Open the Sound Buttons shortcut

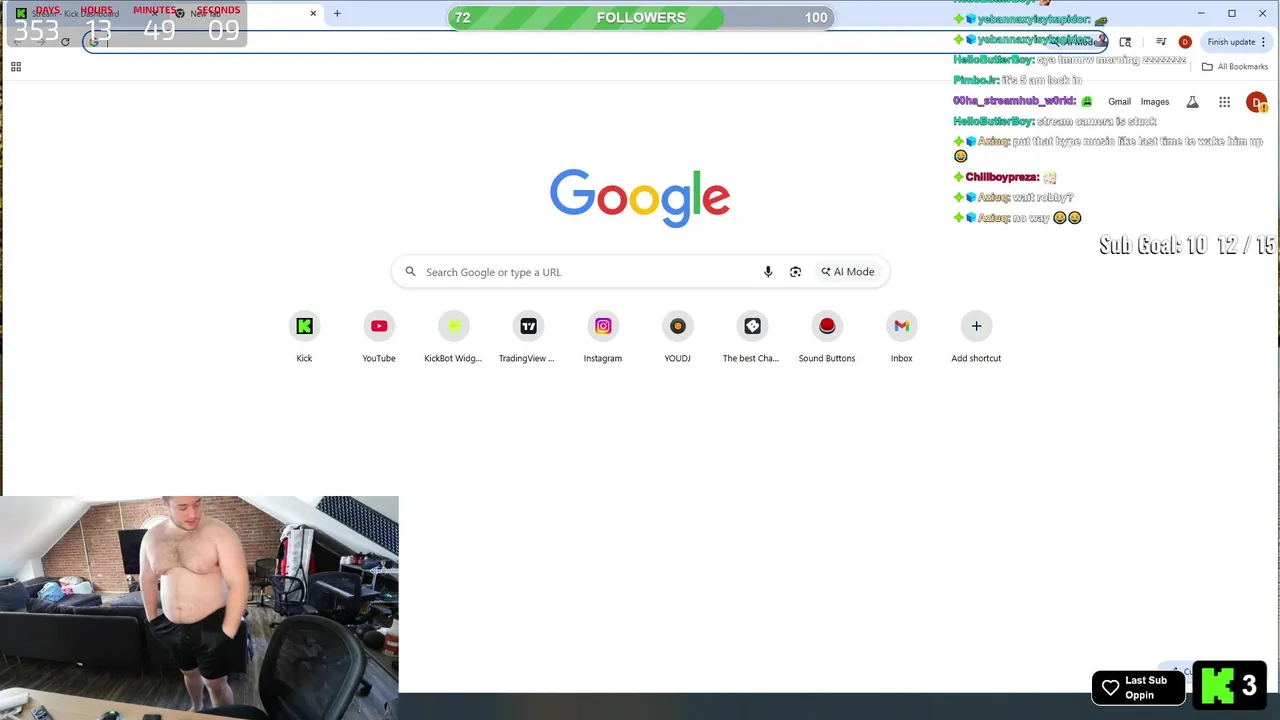coord(827,338)
